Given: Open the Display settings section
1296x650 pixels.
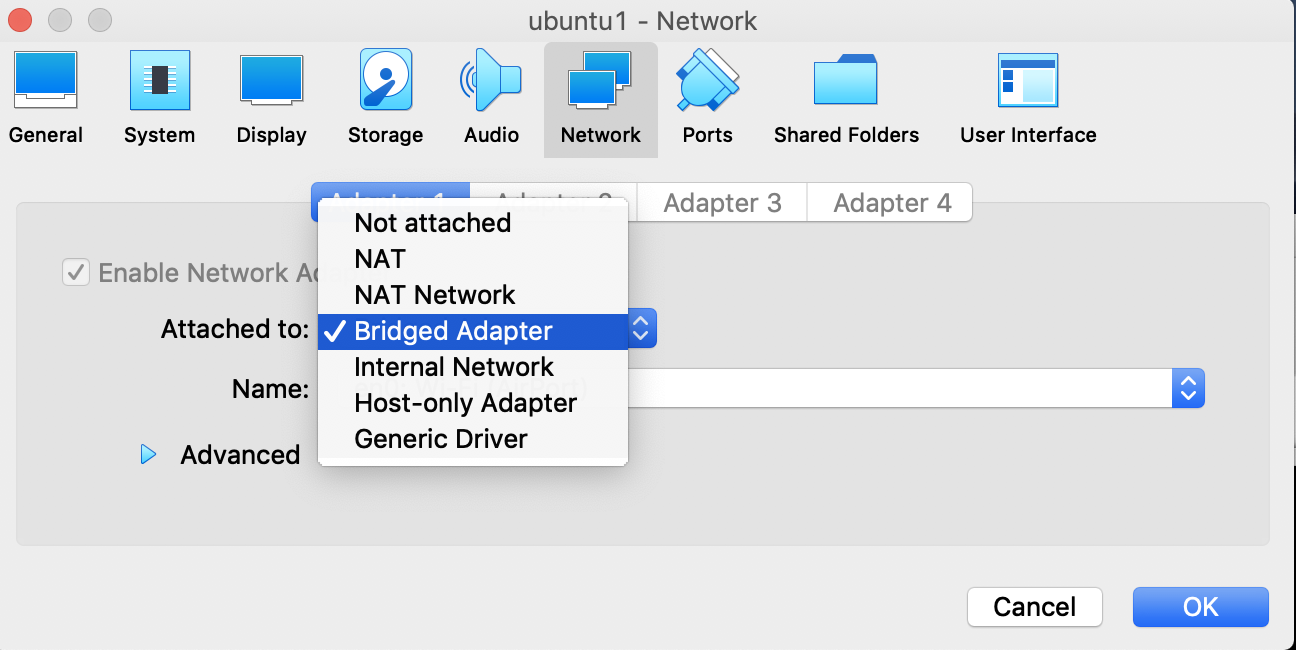Looking at the screenshot, I should coord(271,99).
